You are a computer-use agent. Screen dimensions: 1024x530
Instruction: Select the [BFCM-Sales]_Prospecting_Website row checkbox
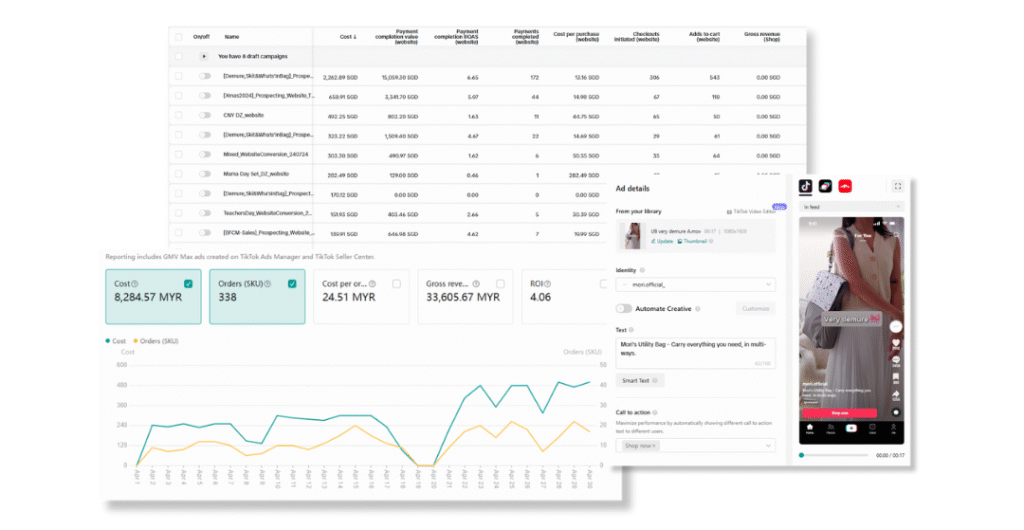point(178,233)
